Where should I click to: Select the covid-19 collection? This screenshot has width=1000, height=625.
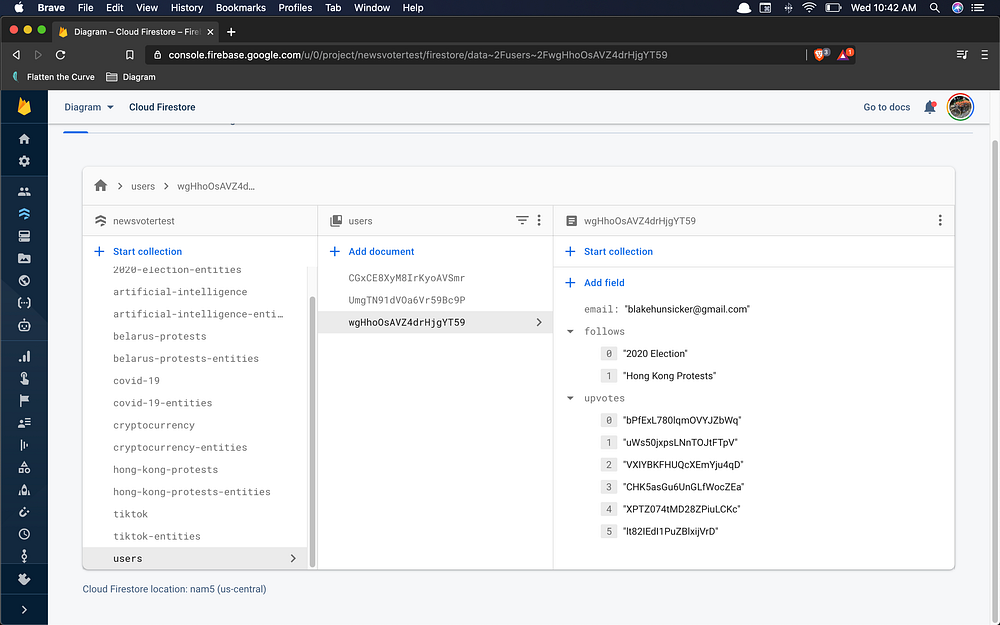136,381
